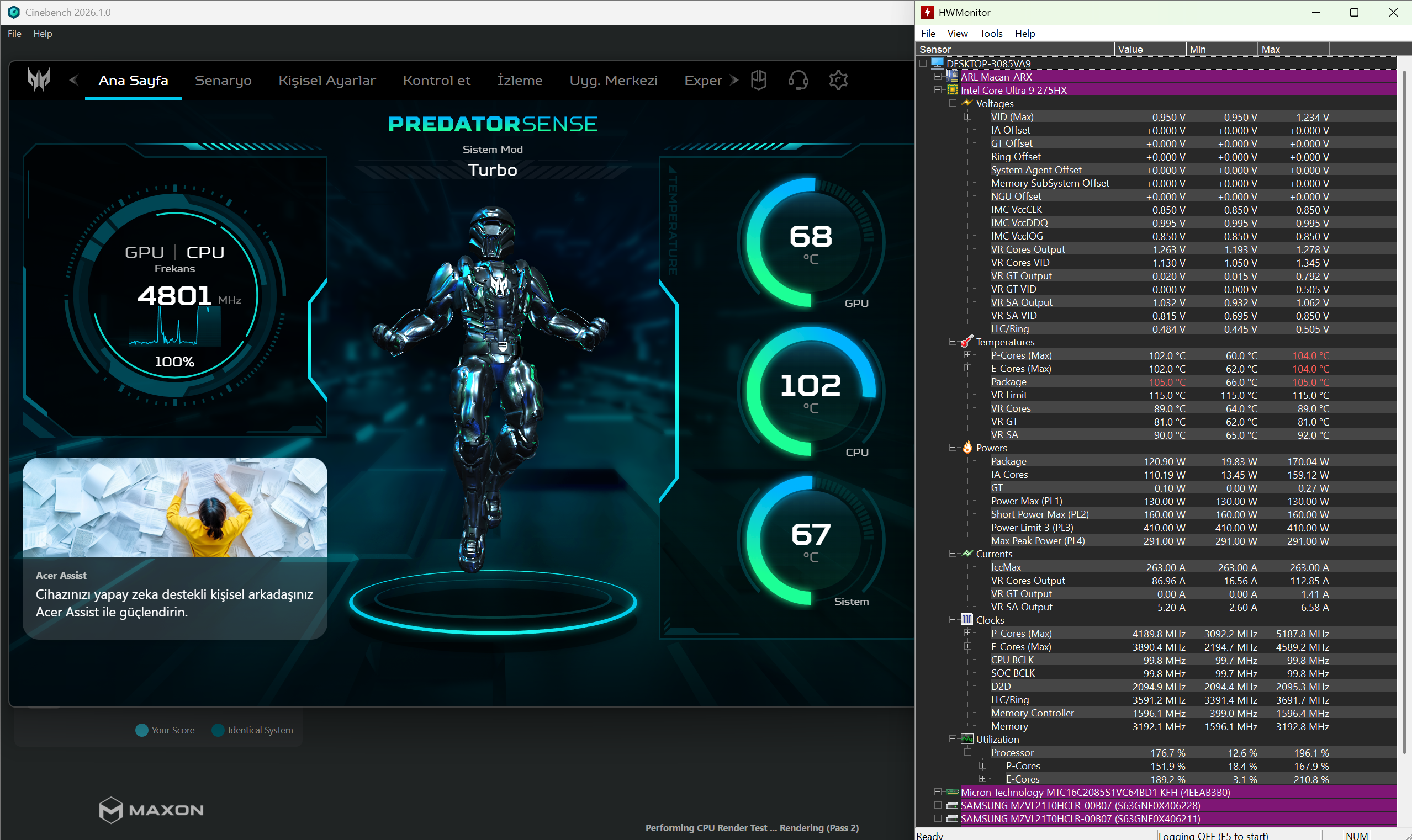Click the CPU temperature gauge showing 102
1412x840 pixels.
(x=811, y=392)
